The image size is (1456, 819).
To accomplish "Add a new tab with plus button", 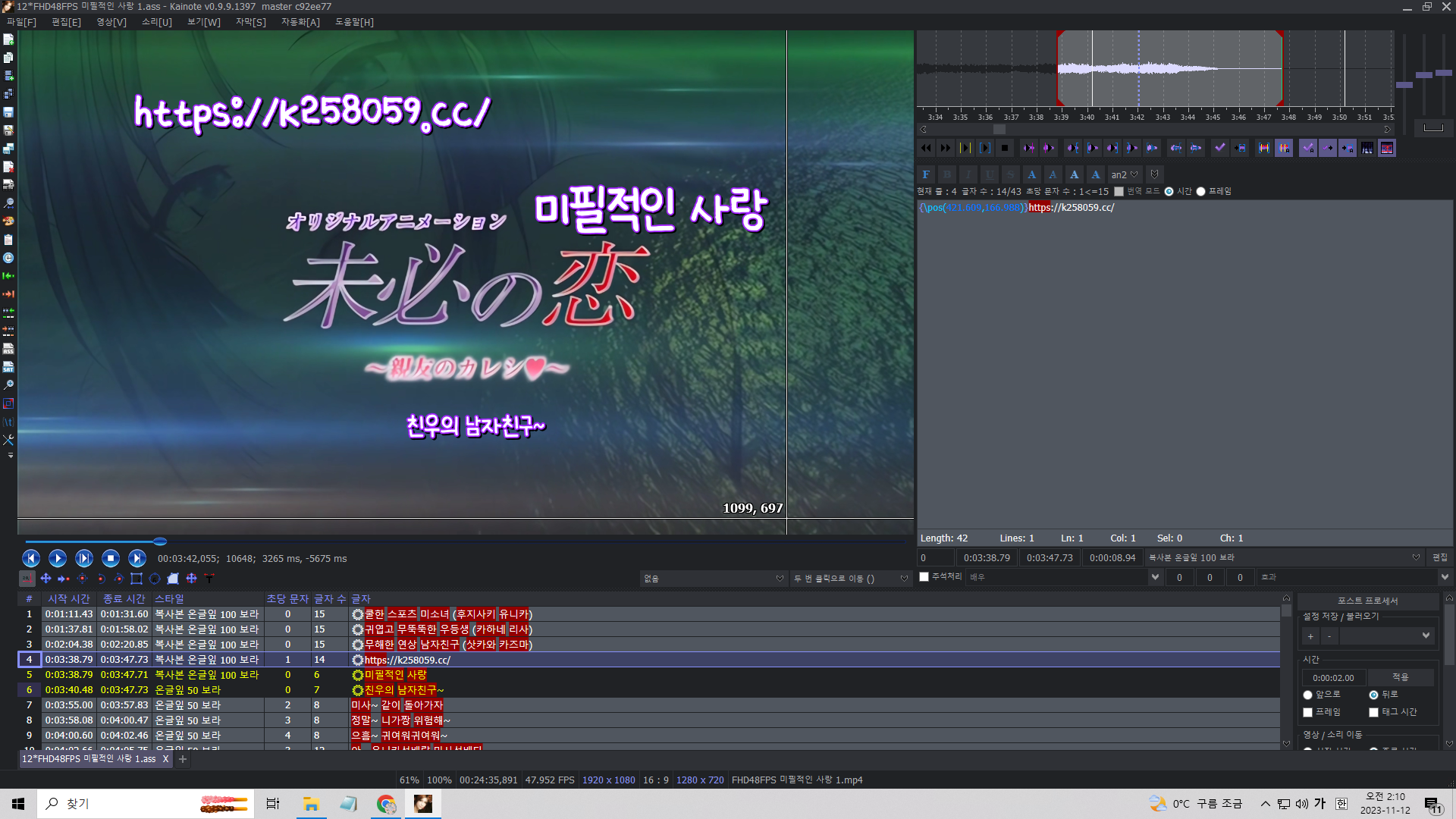I will pos(183,759).
